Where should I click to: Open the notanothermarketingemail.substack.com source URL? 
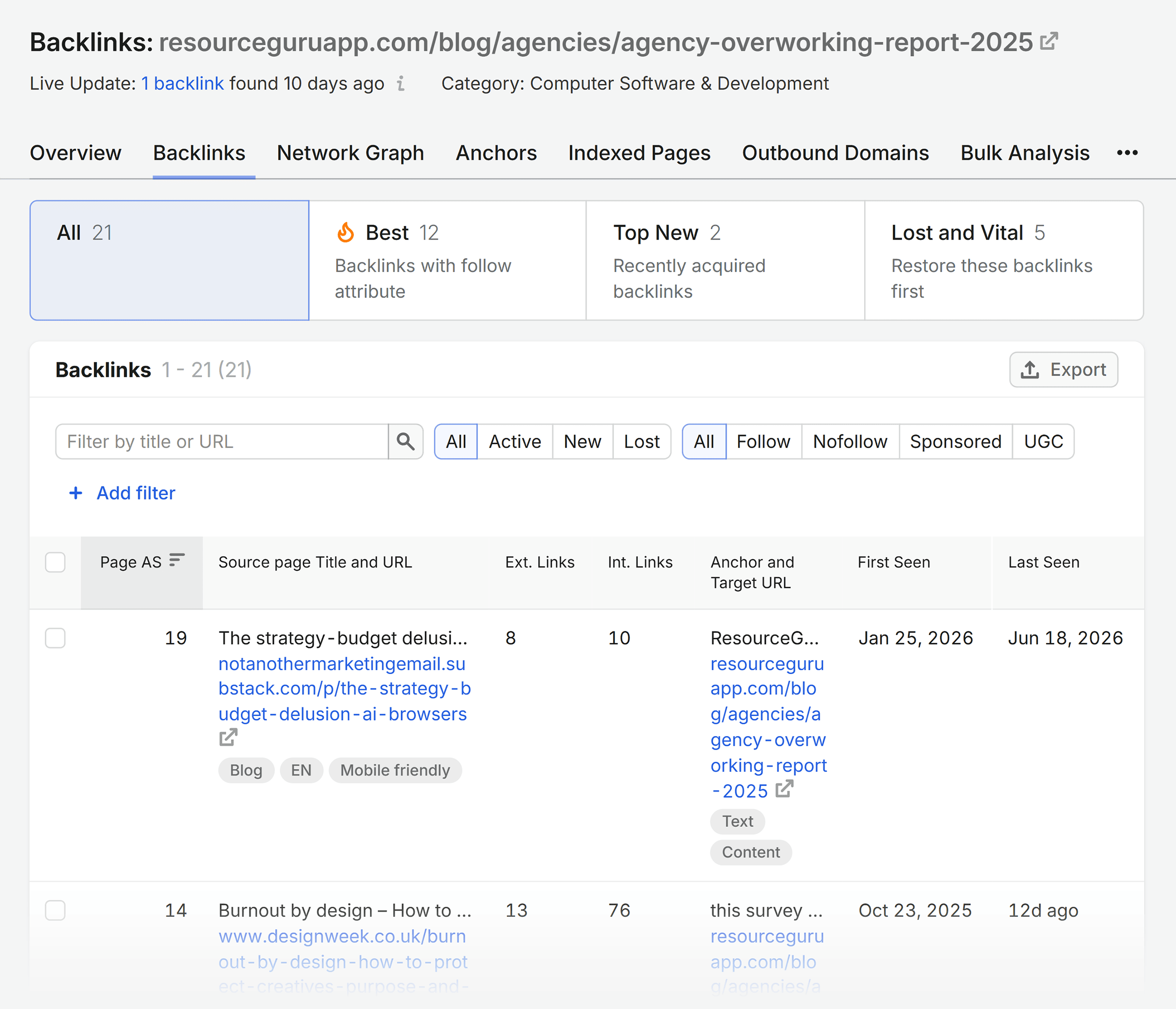(x=344, y=689)
